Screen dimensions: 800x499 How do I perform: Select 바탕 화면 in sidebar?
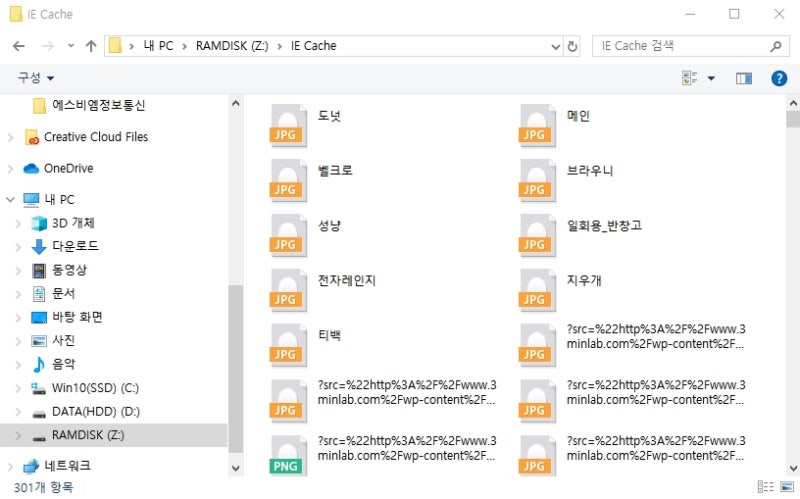(x=77, y=317)
